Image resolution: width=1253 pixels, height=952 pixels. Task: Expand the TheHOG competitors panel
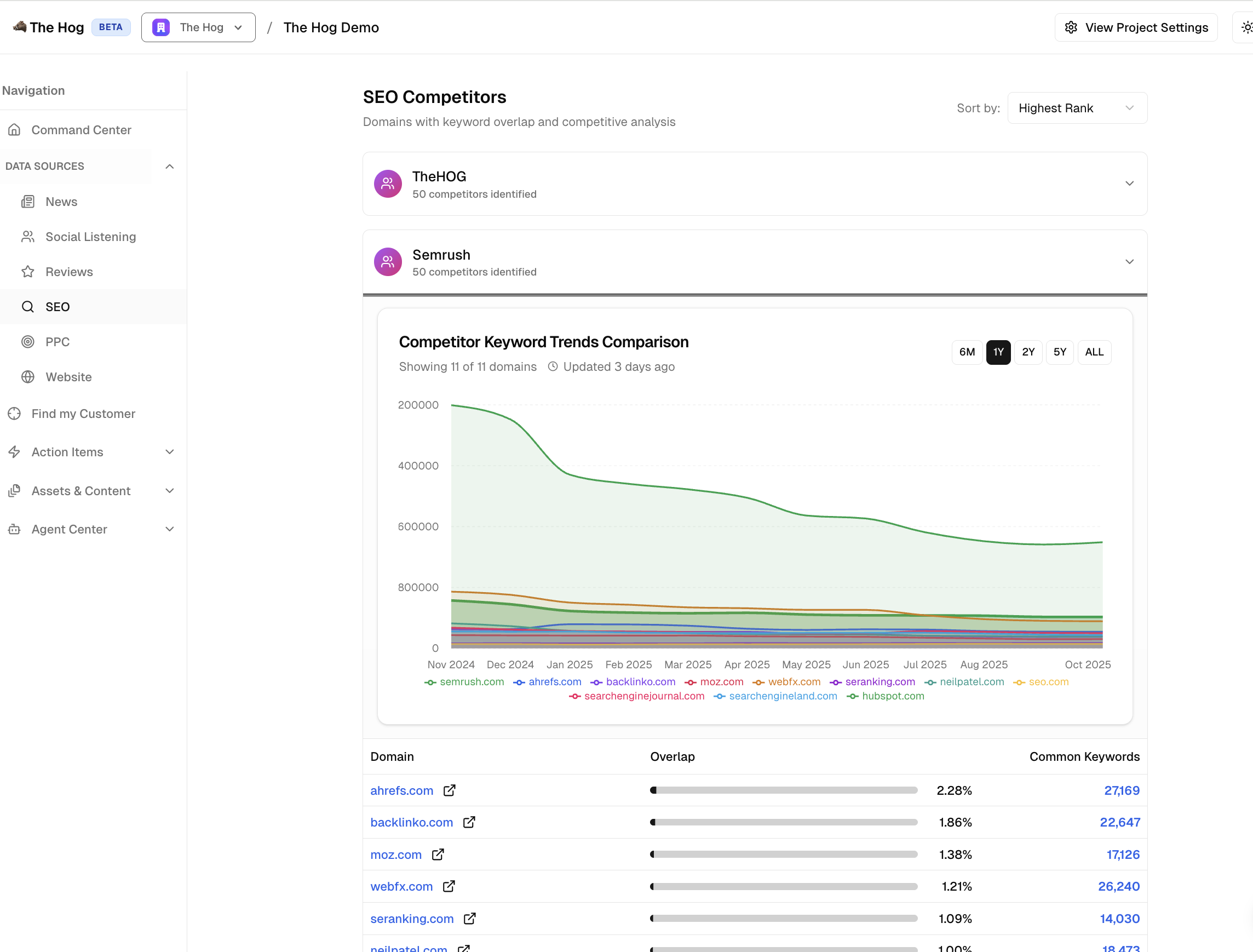[x=1129, y=183]
